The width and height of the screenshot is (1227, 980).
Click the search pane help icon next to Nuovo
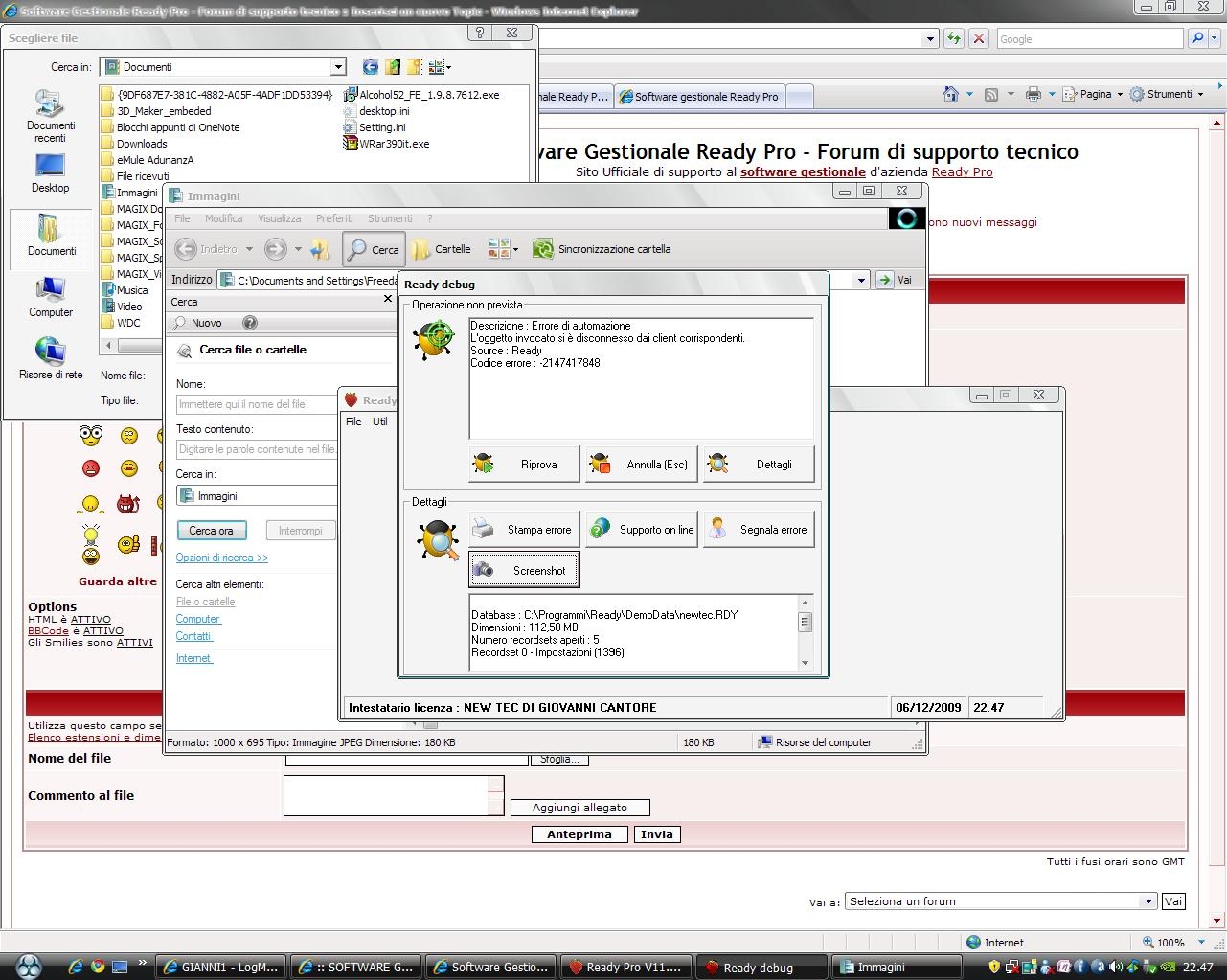250,323
